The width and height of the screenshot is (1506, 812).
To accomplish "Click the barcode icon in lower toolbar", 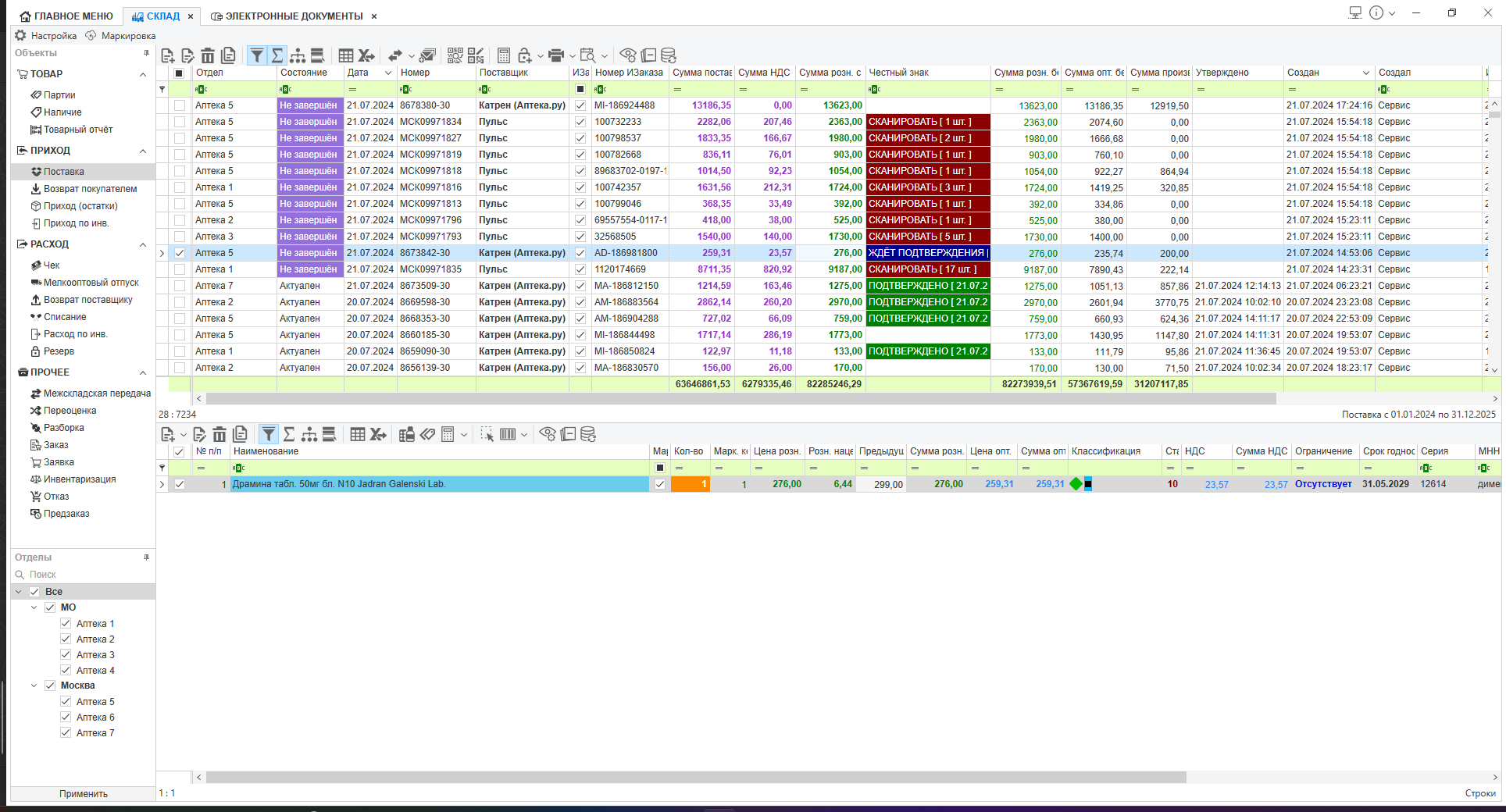I will (x=508, y=434).
